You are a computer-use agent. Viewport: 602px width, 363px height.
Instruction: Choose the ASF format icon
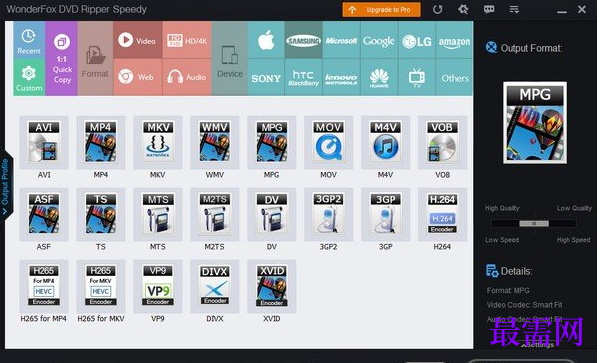(44, 214)
